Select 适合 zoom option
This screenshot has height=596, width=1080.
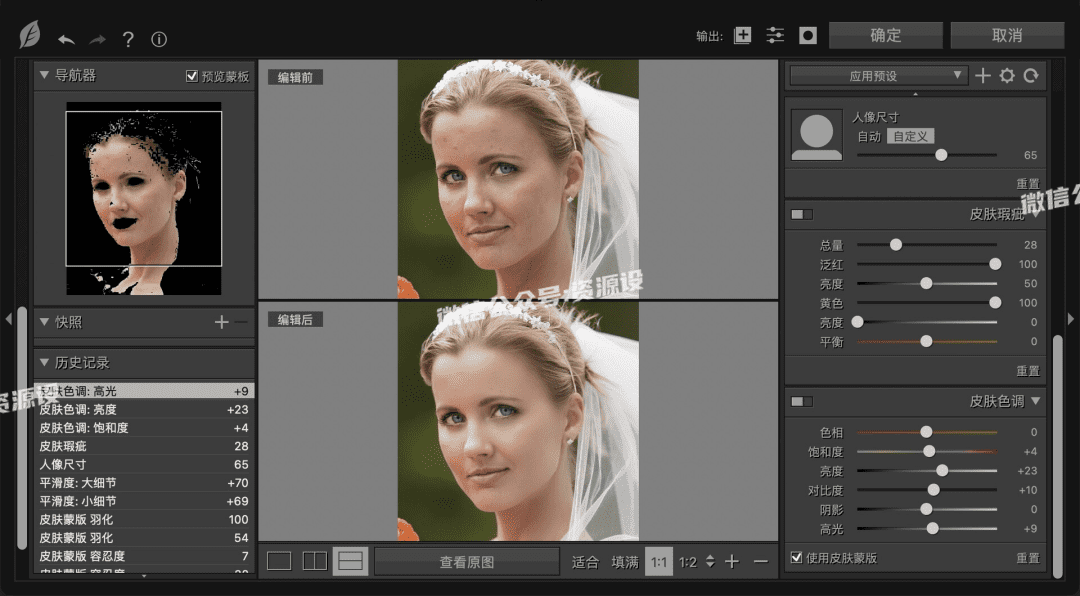click(x=585, y=562)
